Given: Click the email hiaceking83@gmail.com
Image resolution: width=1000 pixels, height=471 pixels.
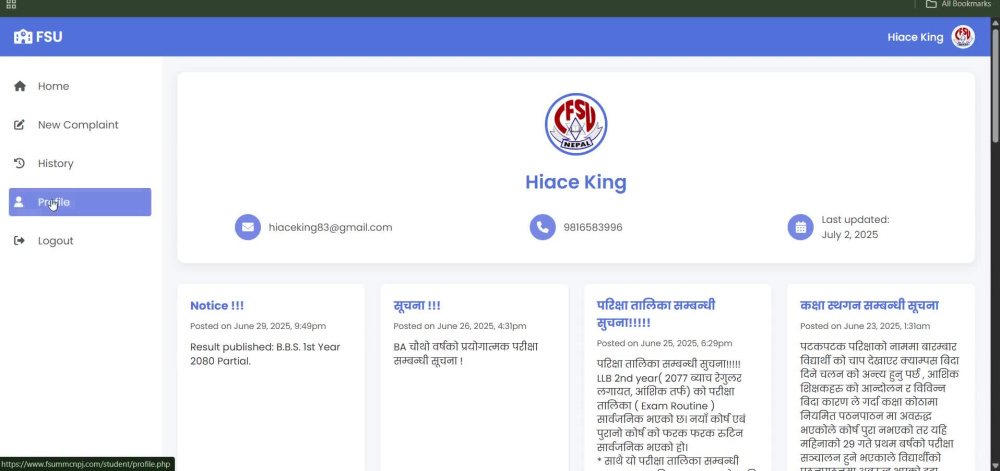Looking at the screenshot, I should (330, 228).
